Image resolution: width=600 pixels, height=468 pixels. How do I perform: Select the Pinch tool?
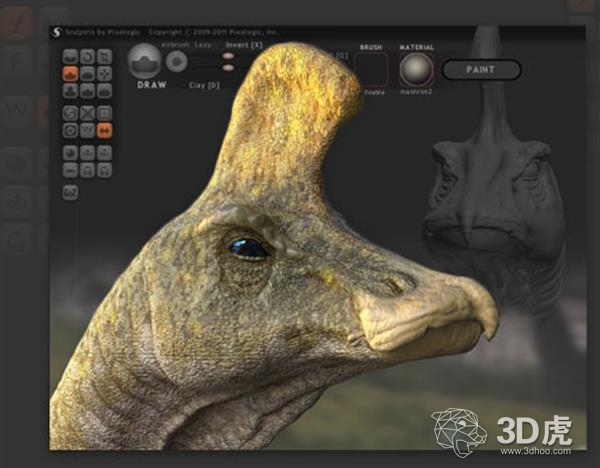pos(87,91)
